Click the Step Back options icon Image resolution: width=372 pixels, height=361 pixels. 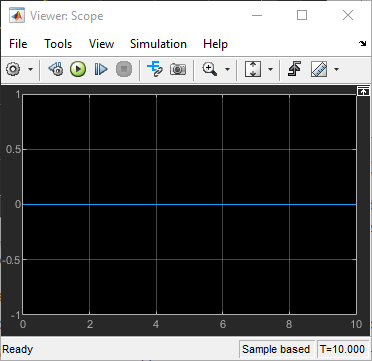56,69
